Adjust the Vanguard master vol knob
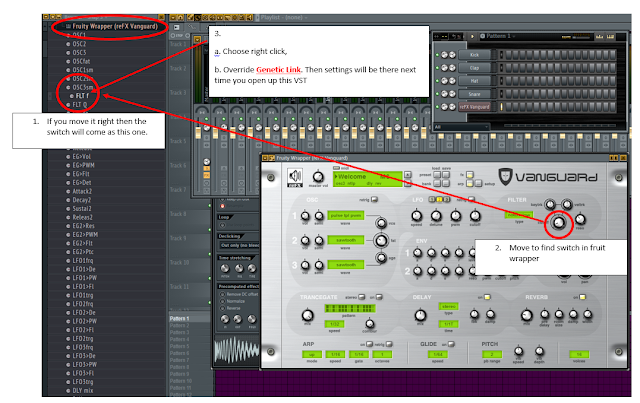Viewport: 640px width, 403px height. coord(318,177)
